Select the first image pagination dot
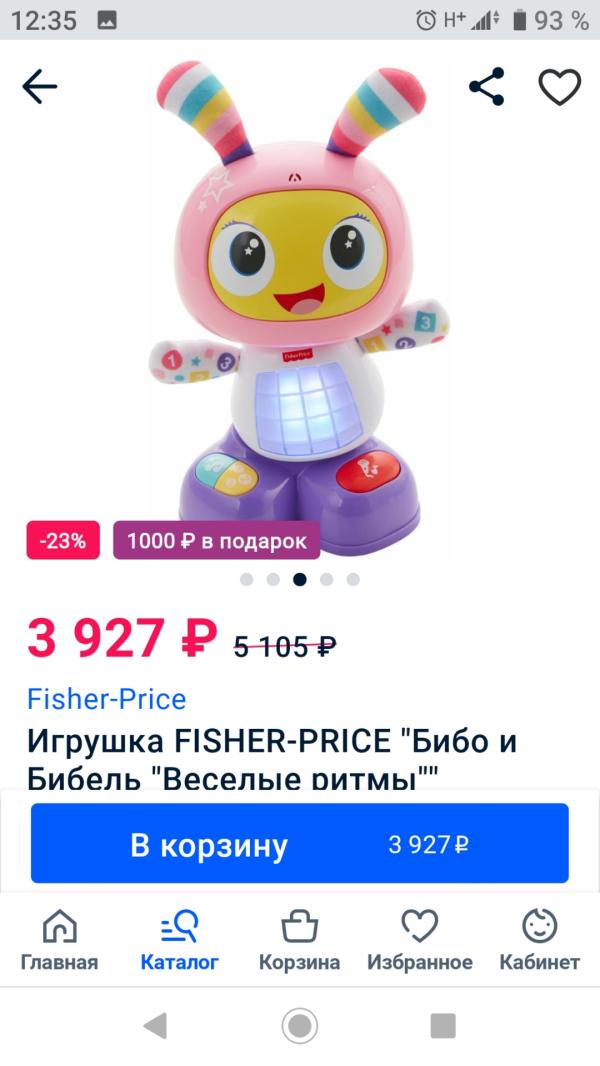 tap(247, 579)
